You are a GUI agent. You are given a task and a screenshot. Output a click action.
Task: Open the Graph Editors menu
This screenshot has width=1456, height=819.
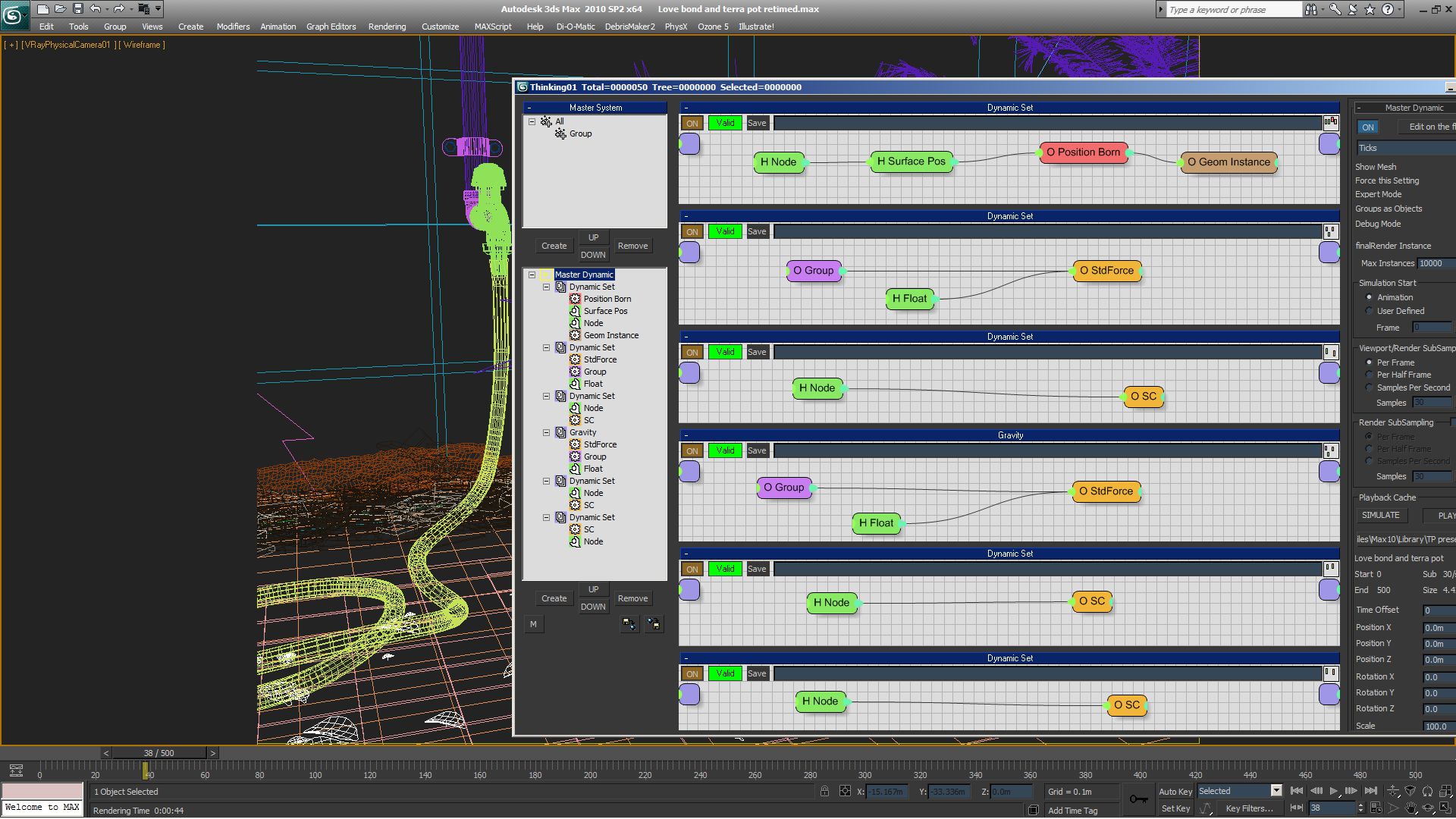(331, 27)
